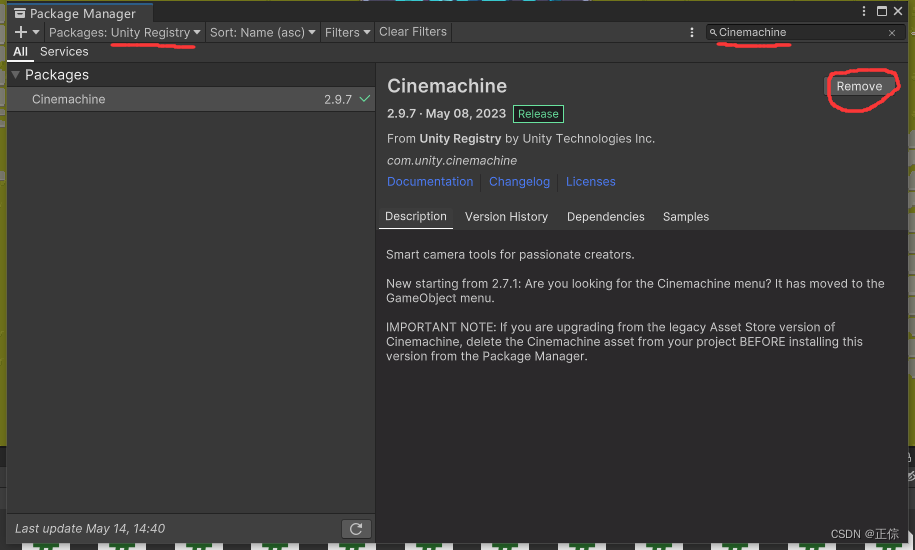Clear the search text with the X
This screenshot has width=915, height=550.
click(892, 33)
